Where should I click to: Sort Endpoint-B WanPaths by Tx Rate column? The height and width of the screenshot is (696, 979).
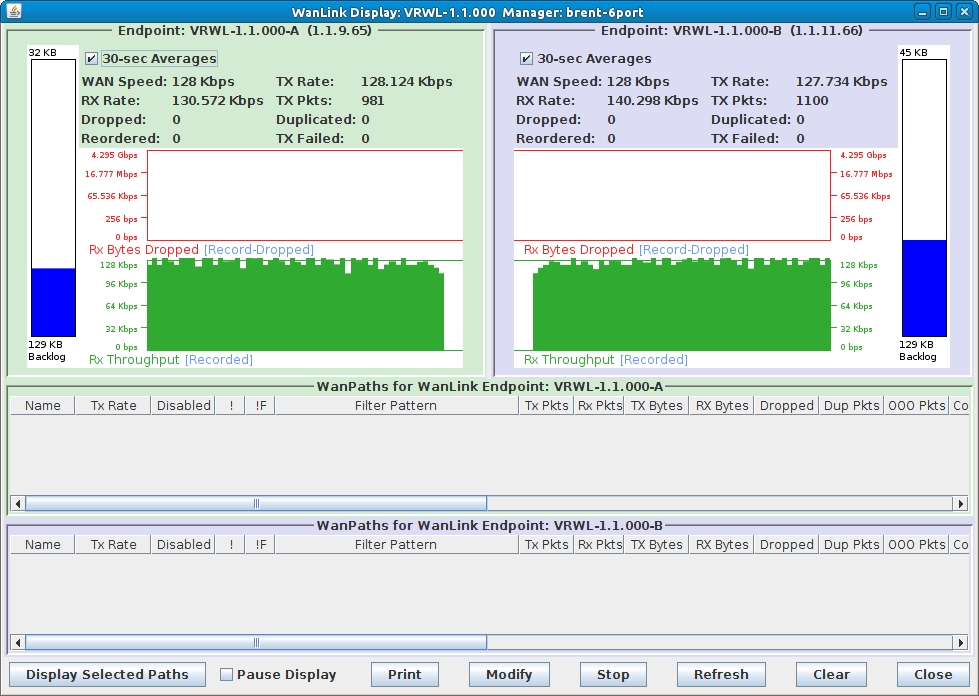113,545
